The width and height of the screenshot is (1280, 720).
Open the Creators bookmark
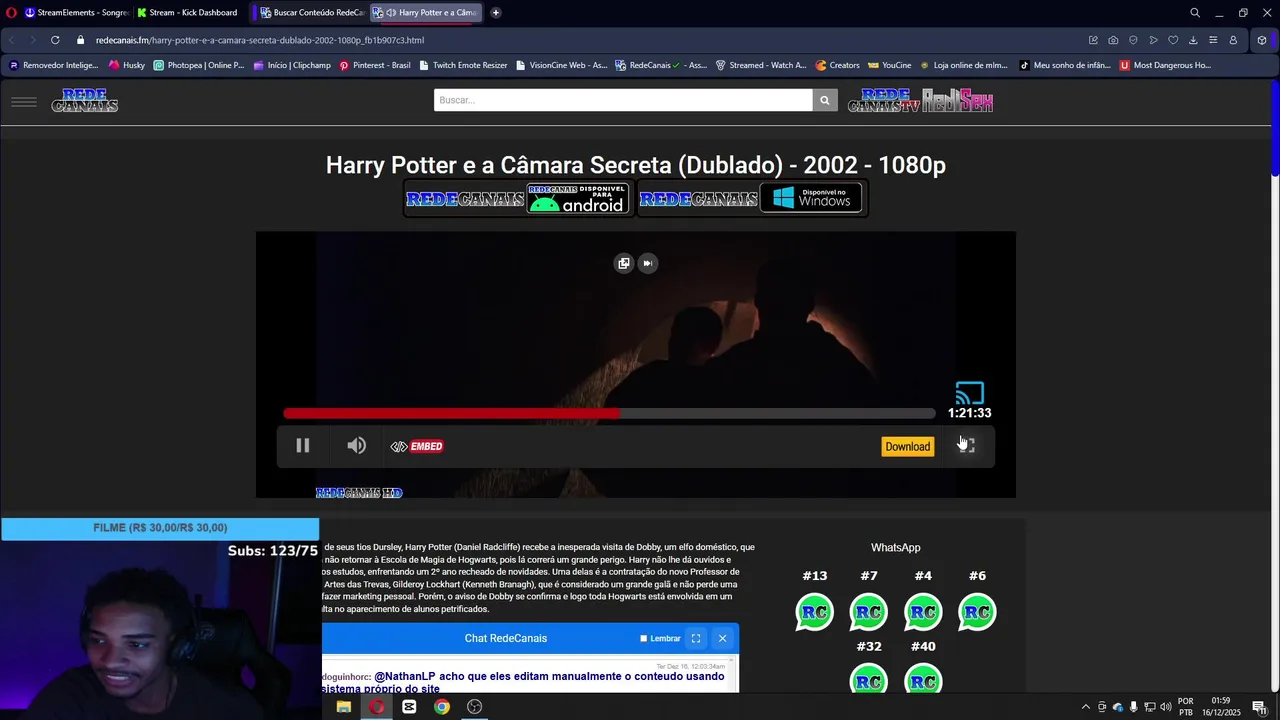coord(837,65)
